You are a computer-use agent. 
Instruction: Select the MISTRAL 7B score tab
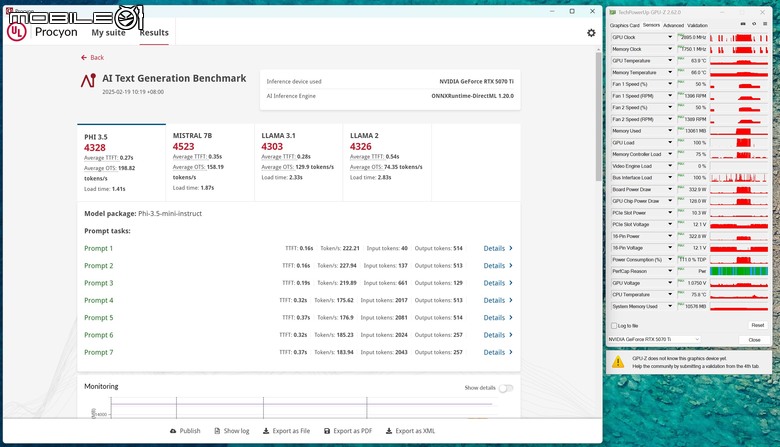point(210,163)
